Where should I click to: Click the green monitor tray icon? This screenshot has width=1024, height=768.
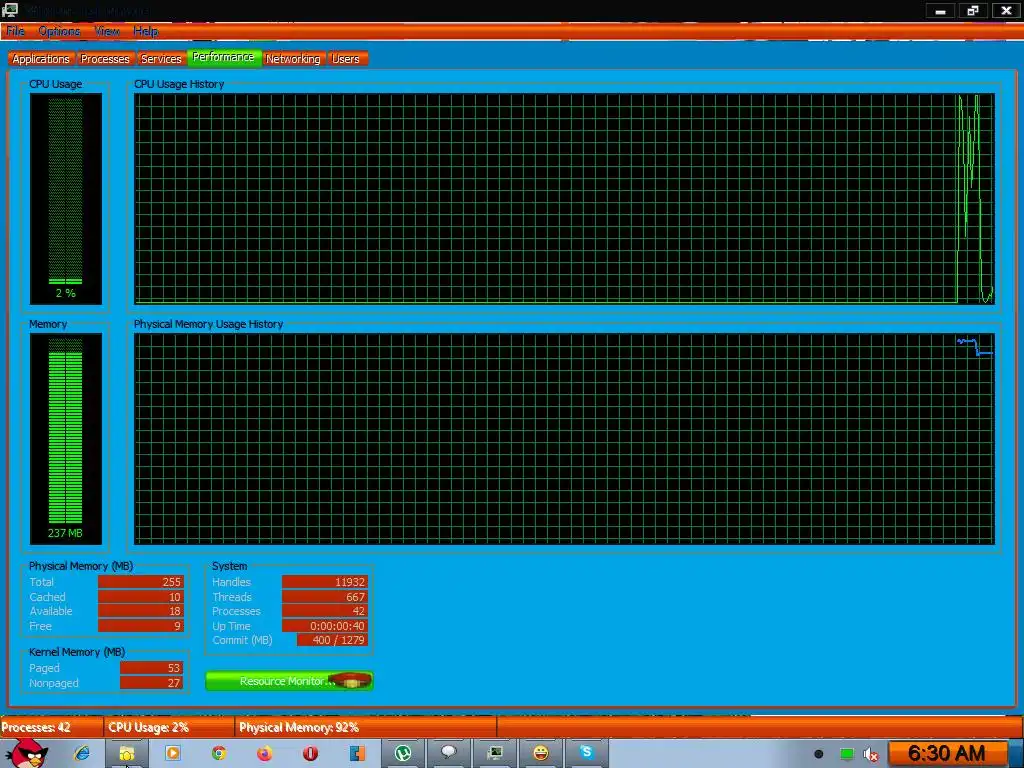coord(846,754)
